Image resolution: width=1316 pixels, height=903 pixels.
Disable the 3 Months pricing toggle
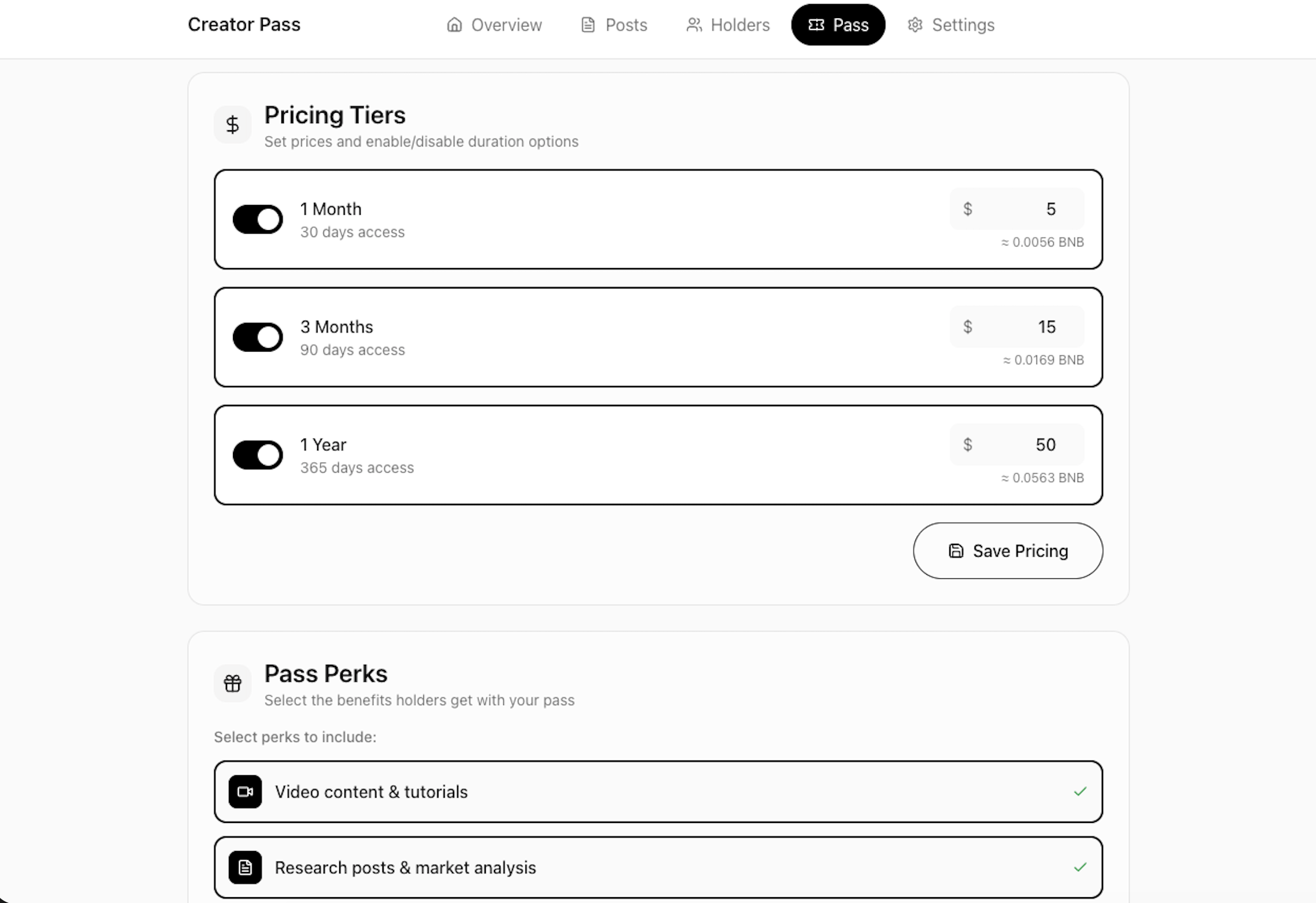click(257, 337)
